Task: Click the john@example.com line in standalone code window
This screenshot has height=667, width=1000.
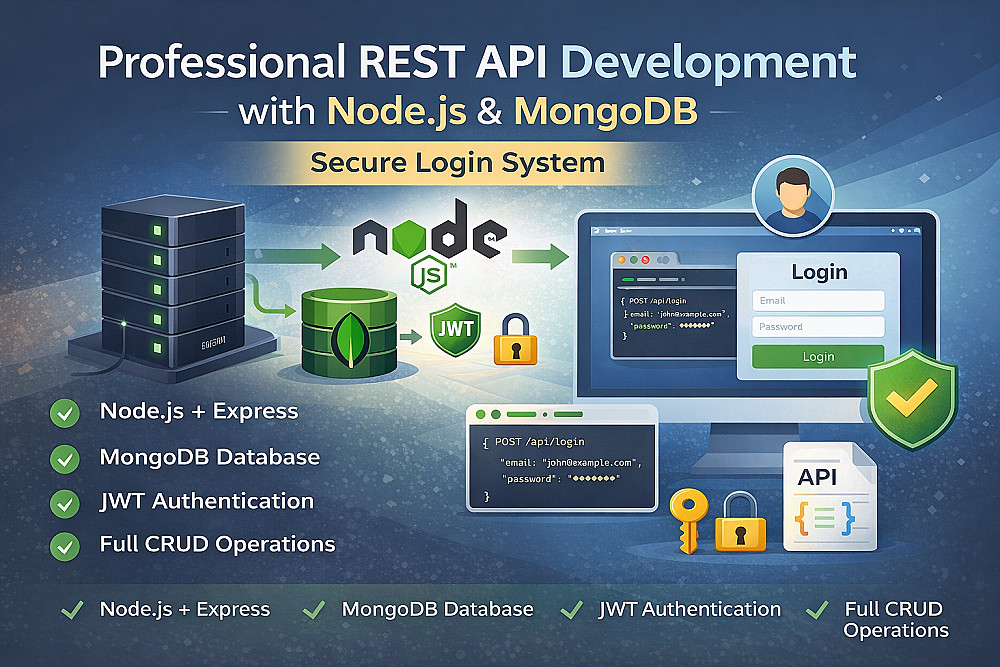Action: pos(570,463)
